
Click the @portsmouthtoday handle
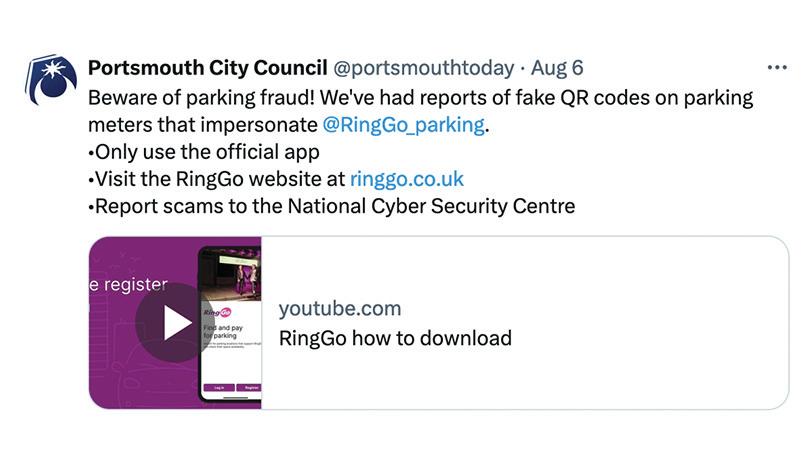pyautogui.click(x=421, y=68)
